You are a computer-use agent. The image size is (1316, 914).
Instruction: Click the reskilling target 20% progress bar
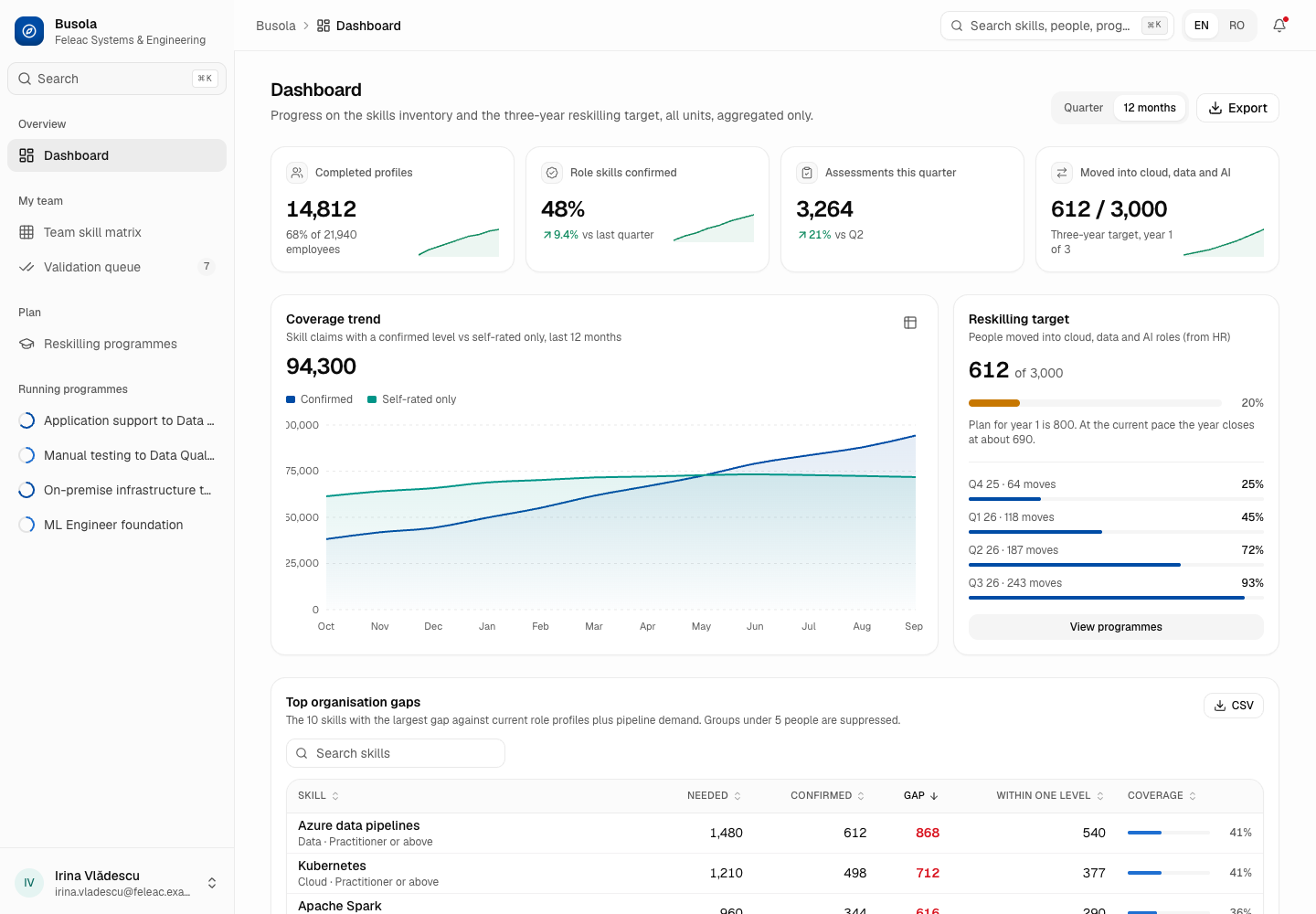1095,403
